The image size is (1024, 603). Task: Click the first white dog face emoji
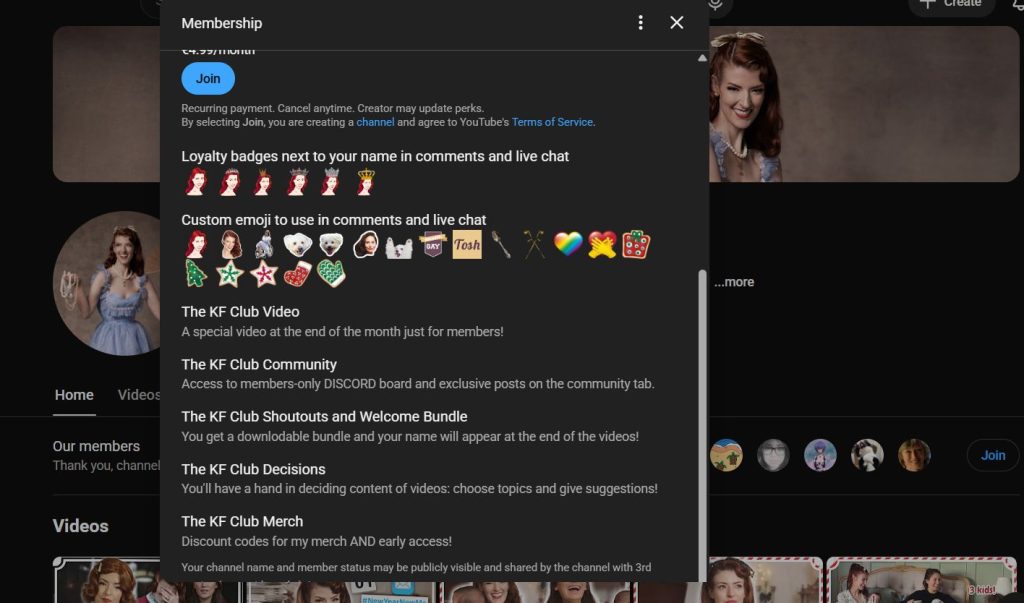pyautogui.click(x=297, y=244)
